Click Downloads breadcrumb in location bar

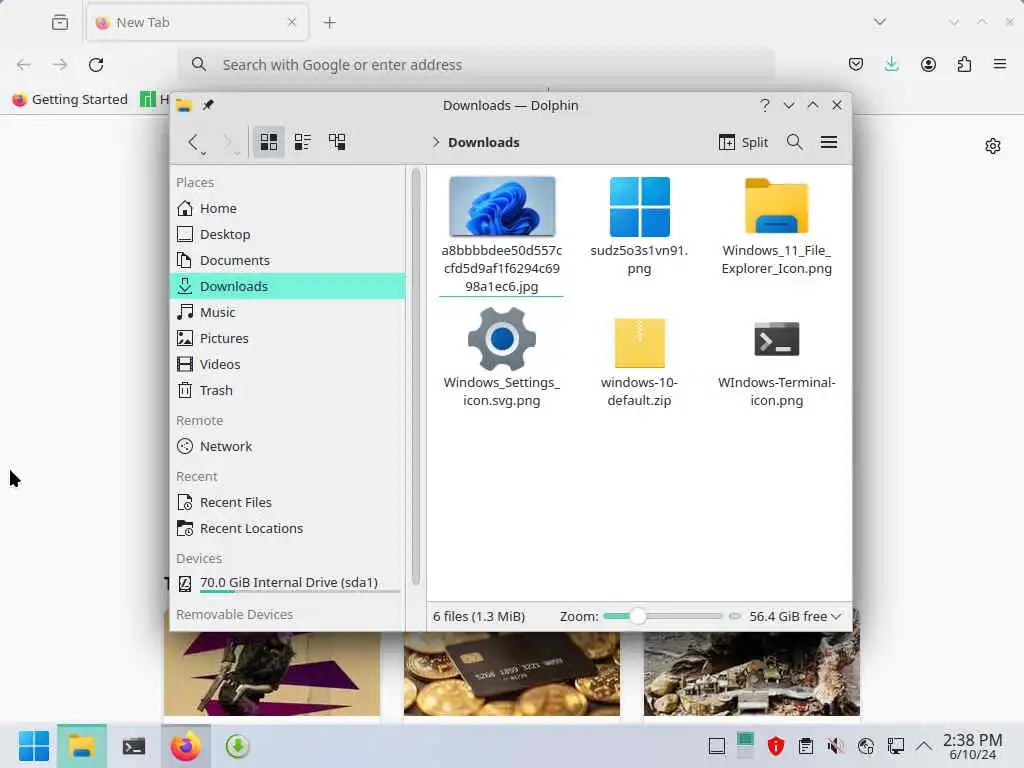[x=483, y=142]
